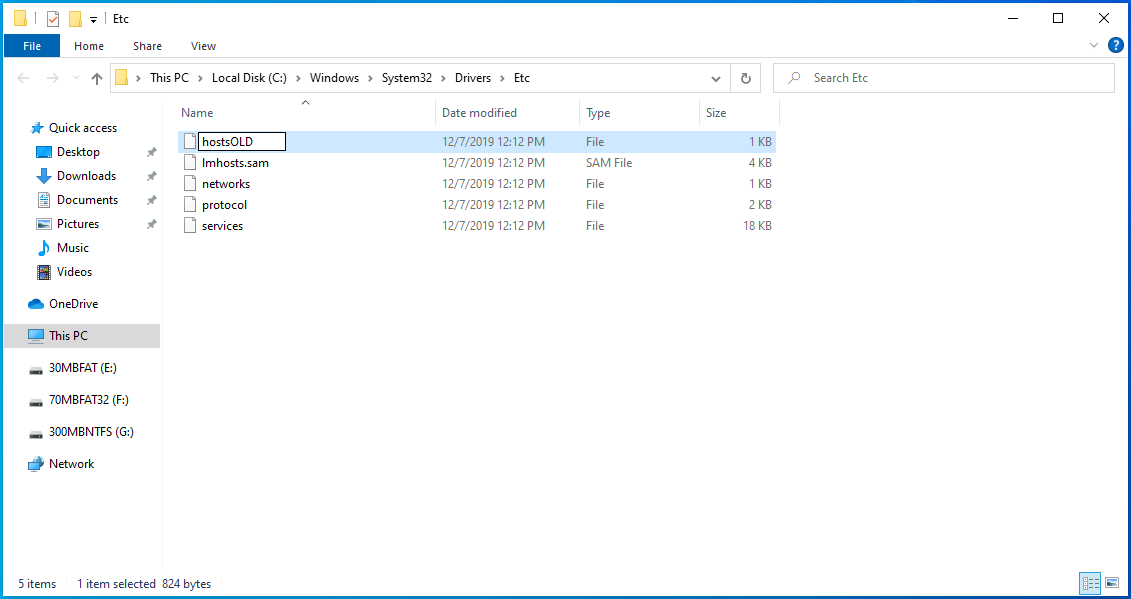
Task: Expand chevron between Windows and System32
Action: [x=371, y=78]
